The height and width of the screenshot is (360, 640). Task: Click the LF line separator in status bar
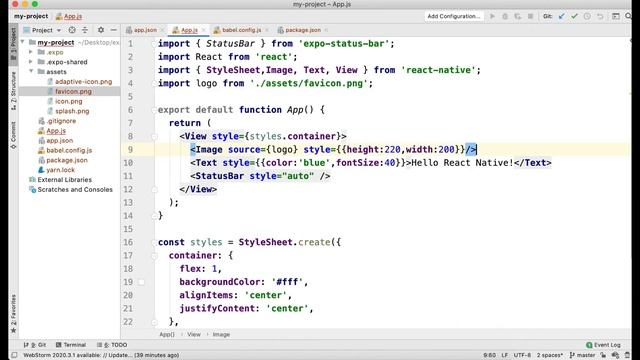click(504, 355)
